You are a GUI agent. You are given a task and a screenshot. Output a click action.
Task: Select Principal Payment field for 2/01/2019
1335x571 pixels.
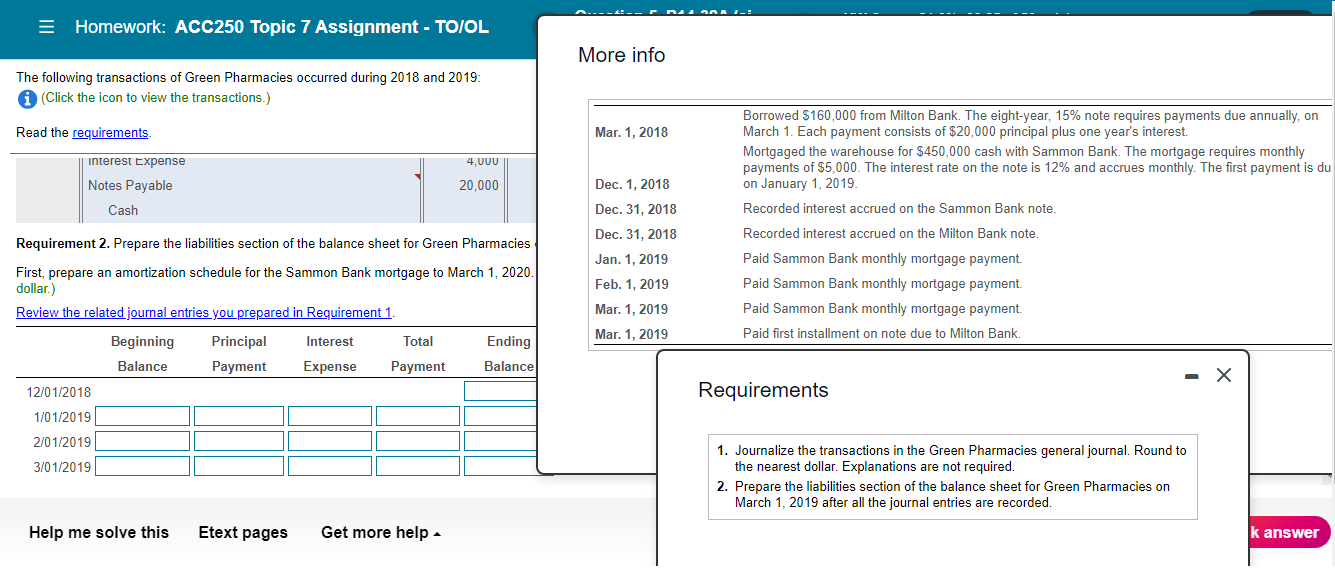click(x=239, y=441)
